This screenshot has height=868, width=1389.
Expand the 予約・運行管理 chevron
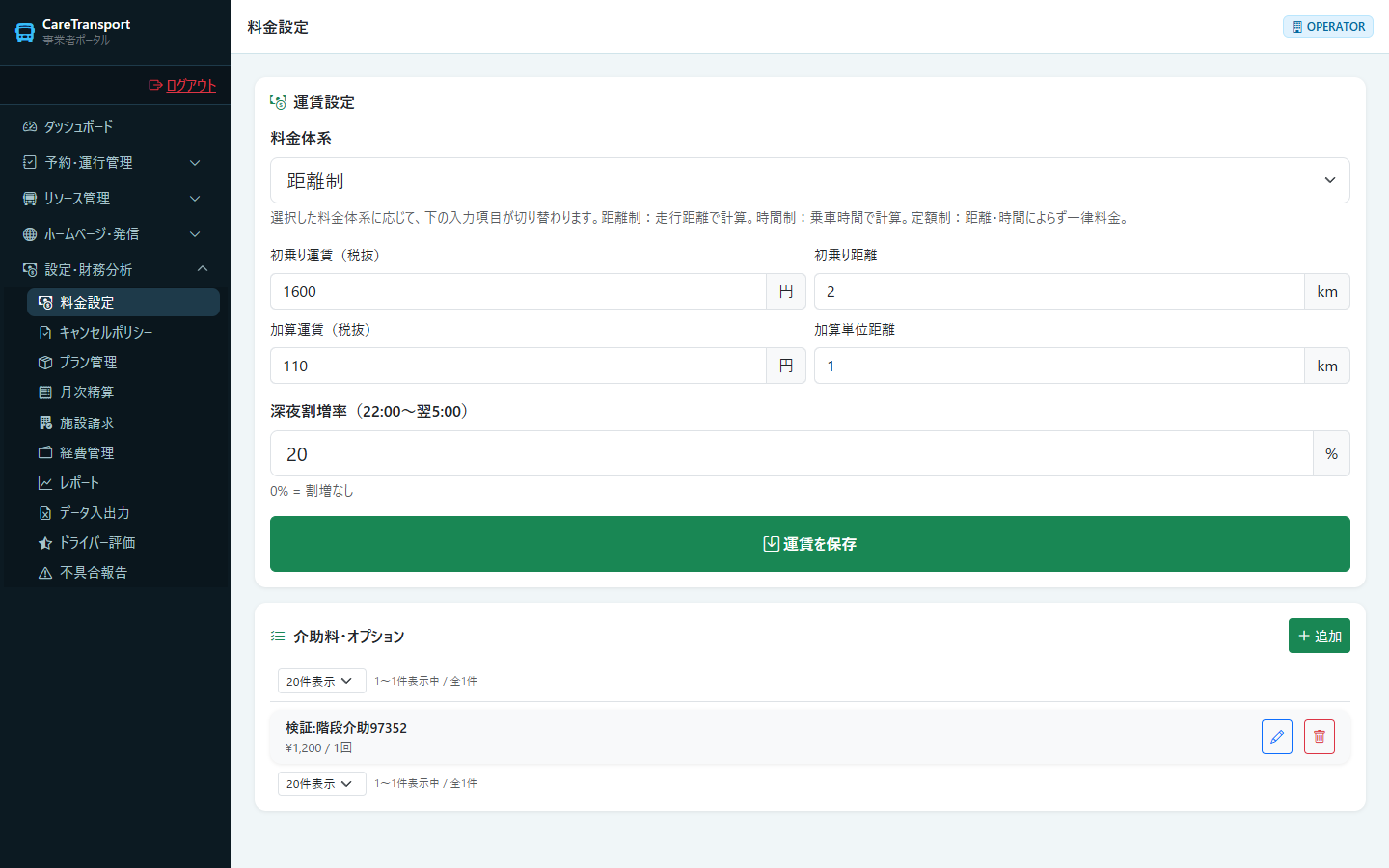pyautogui.click(x=195, y=162)
